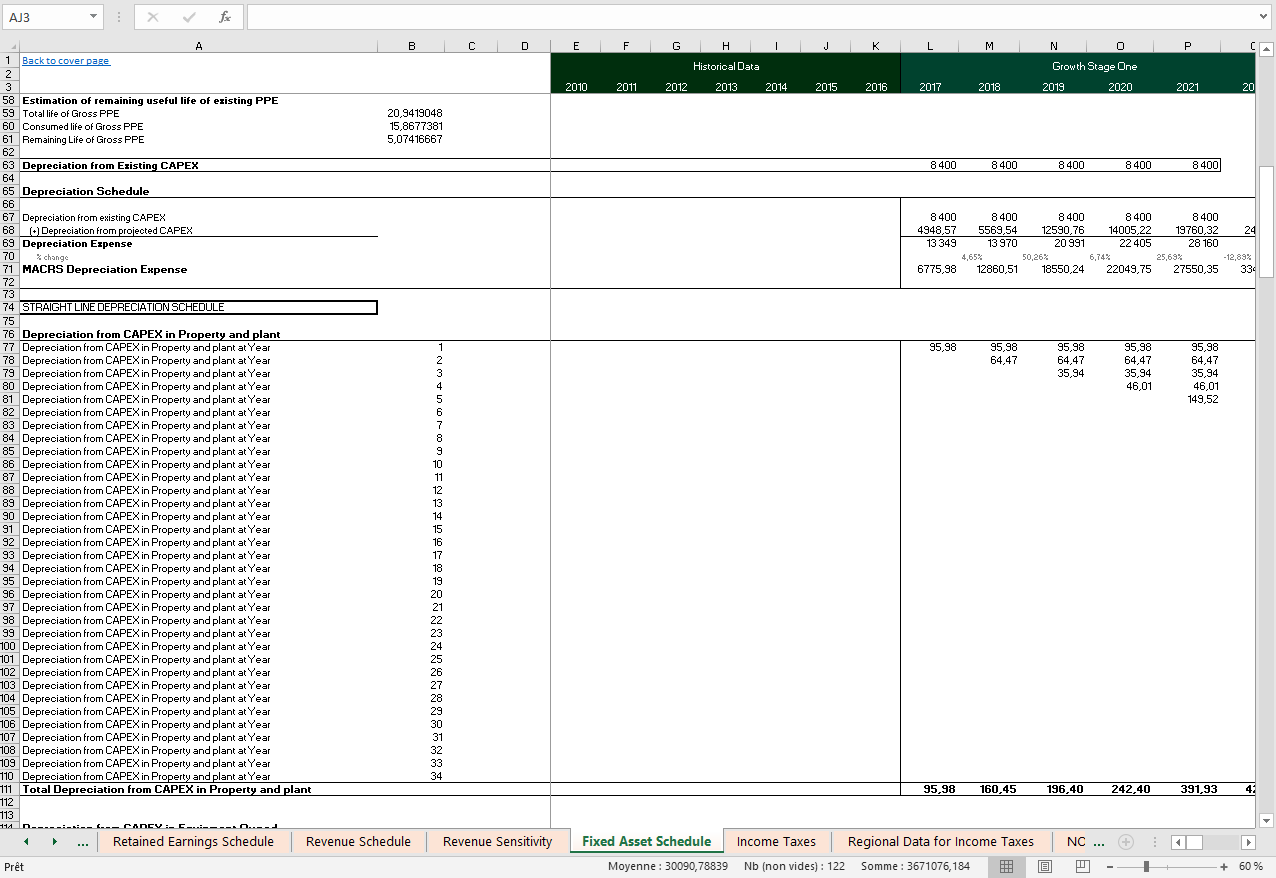Select the MACRS Depreciation Expense label
Image resolution: width=1276 pixels, height=878 pixels.
[105, 269]
